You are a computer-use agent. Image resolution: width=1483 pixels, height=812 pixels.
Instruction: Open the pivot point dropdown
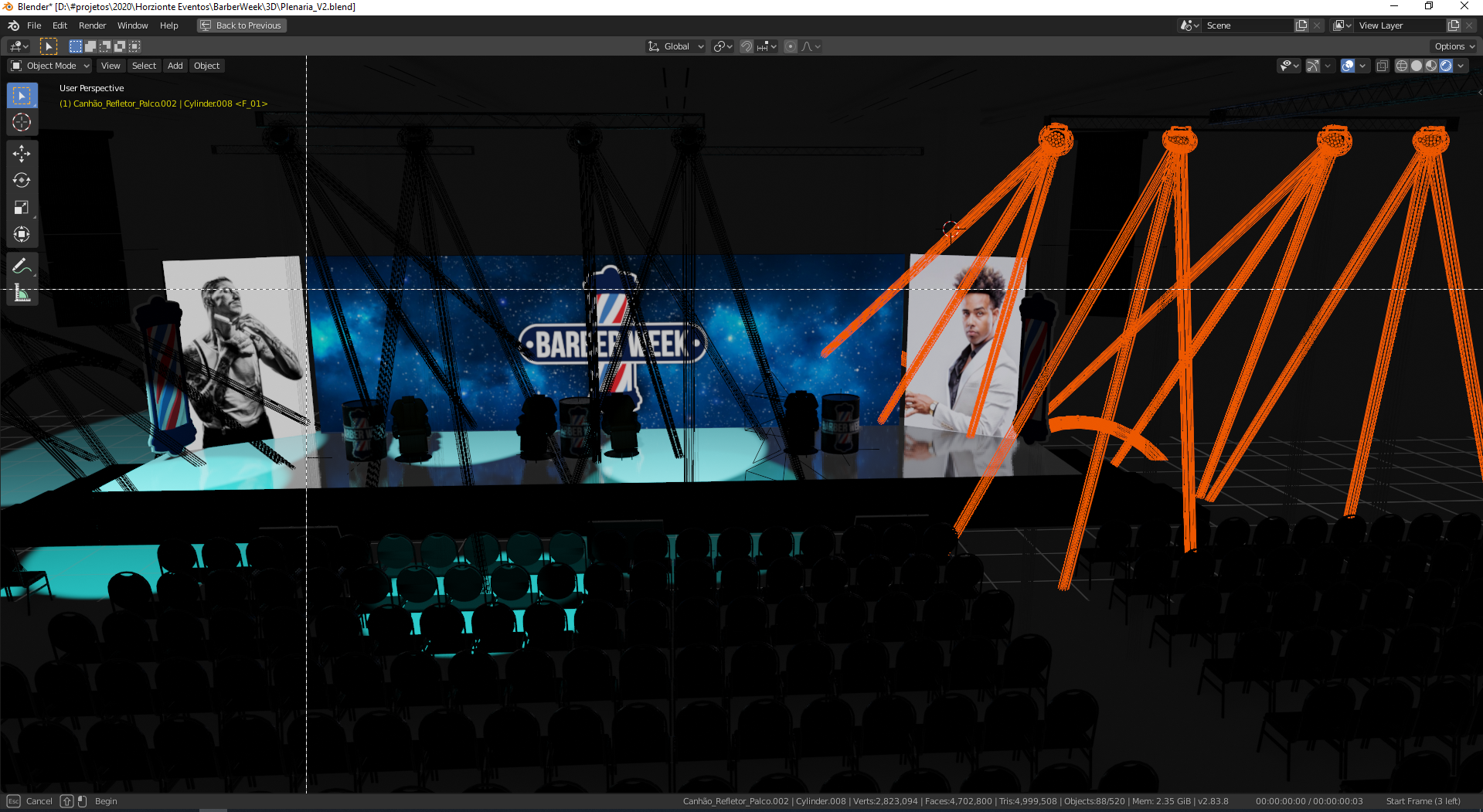[723, 46]
